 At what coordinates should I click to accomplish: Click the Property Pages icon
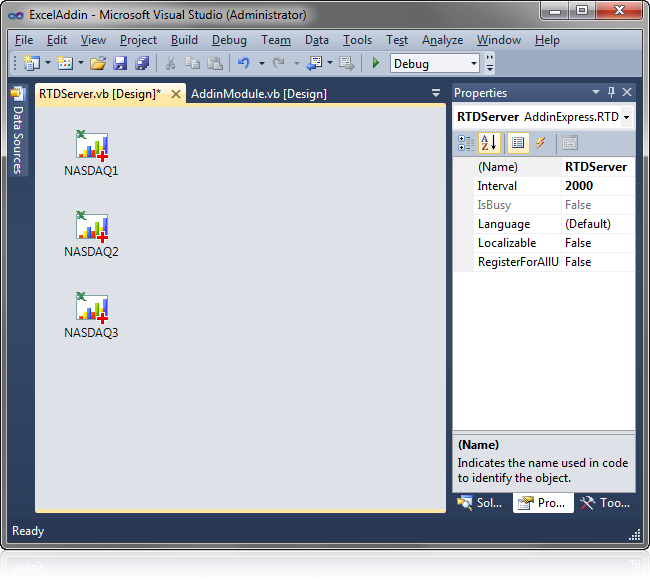[x=570, y=143]
